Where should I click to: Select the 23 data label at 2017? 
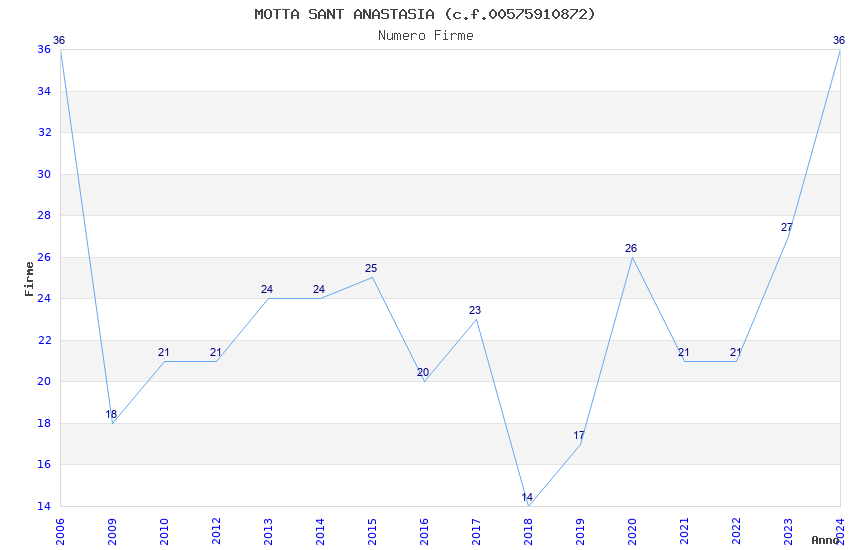click(x=474, y=310)
